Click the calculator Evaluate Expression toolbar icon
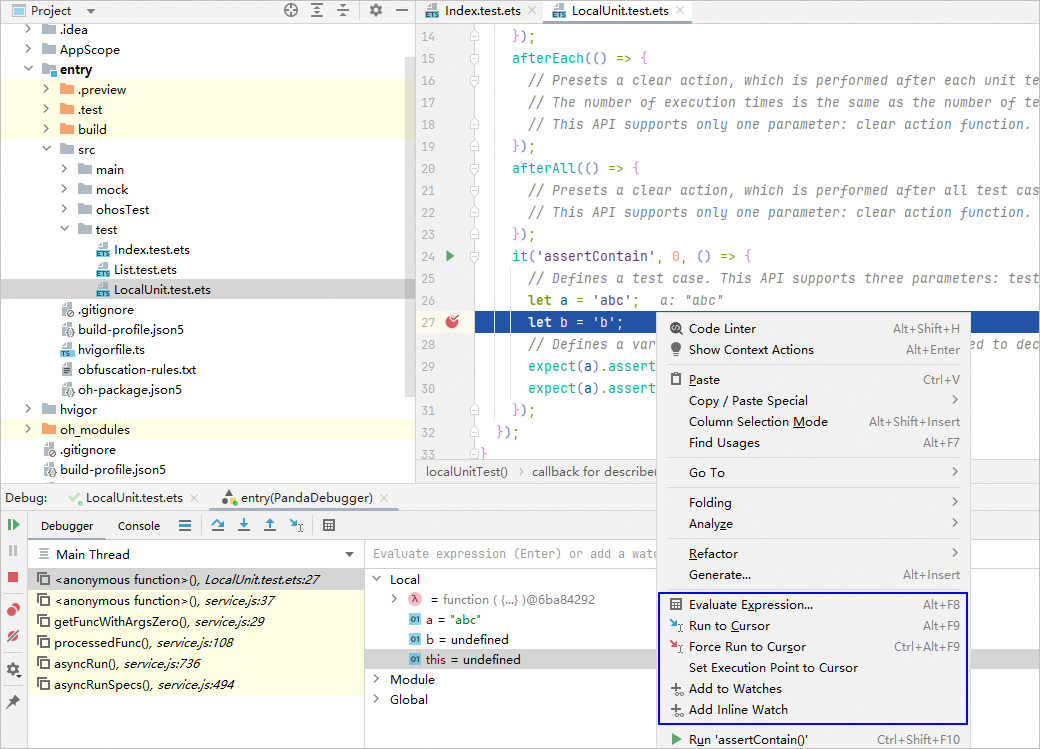Screen dimensions: 1040x749 click(x=329, y=525)
